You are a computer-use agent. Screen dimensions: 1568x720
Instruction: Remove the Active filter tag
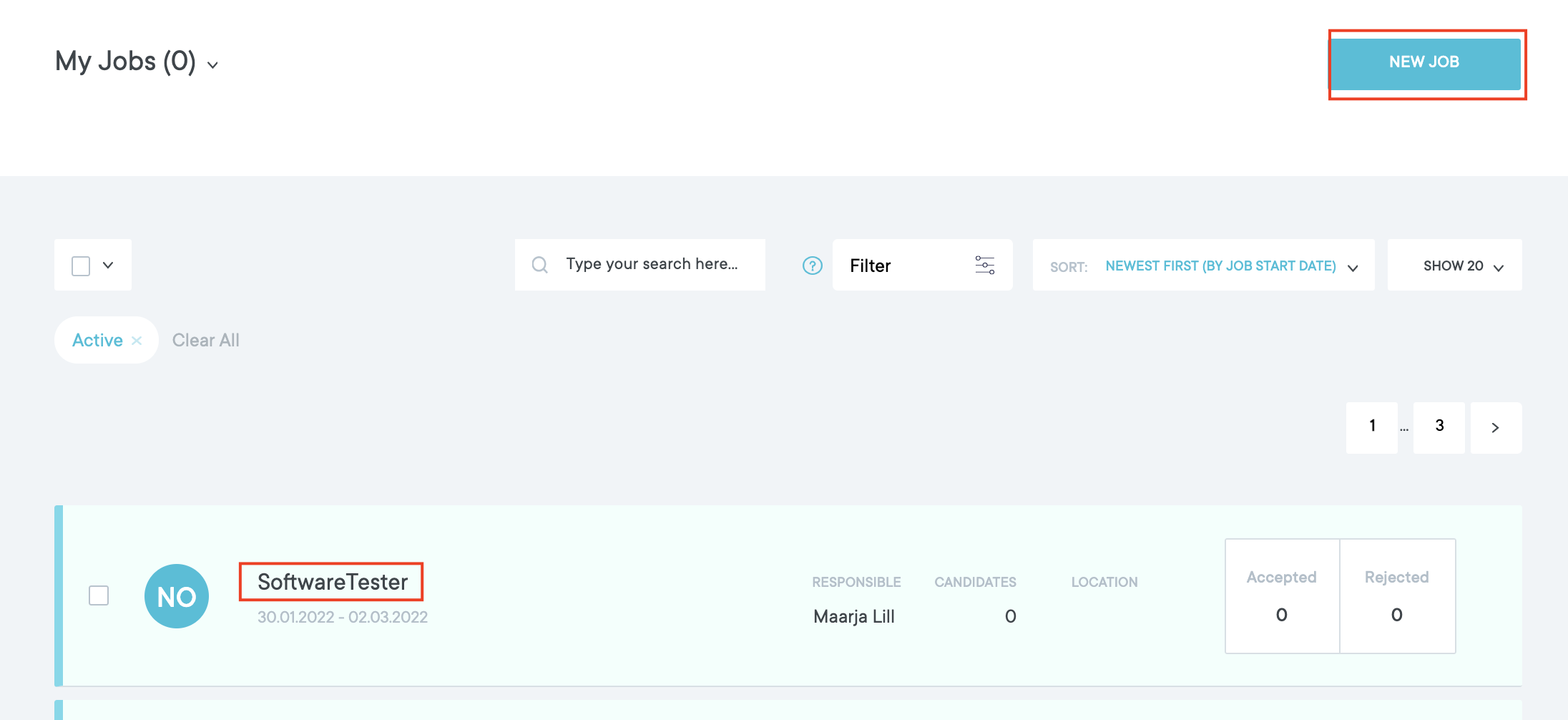137,341
